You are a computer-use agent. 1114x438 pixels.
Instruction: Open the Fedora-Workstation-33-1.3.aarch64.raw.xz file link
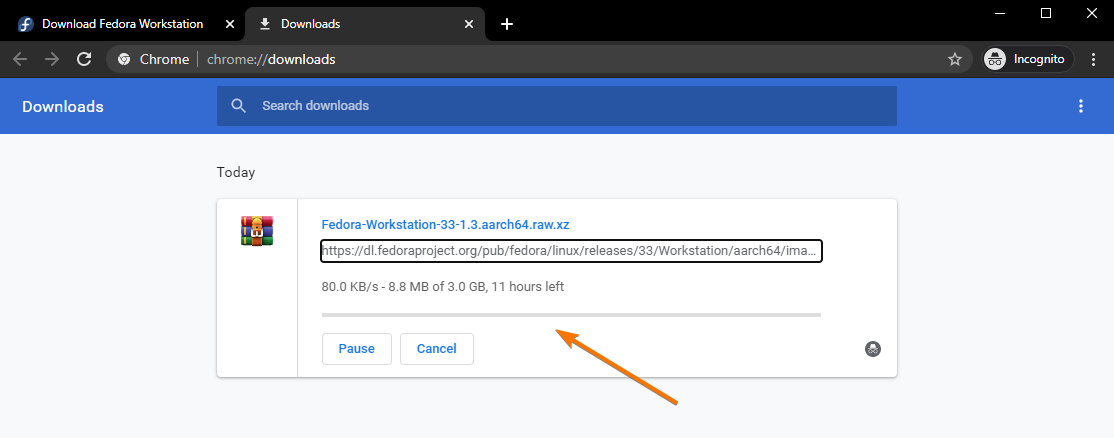(445, 225)
